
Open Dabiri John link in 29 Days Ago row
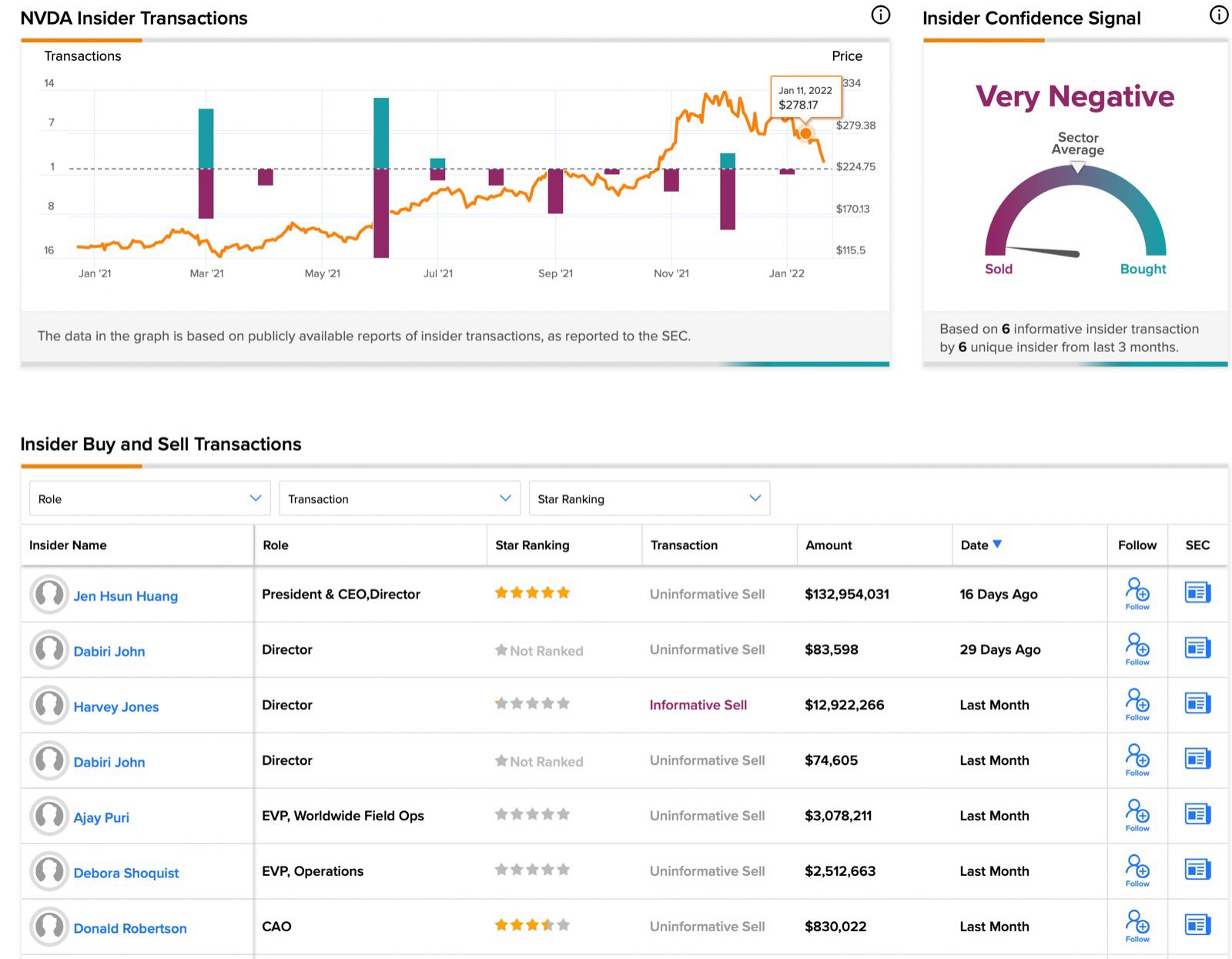(109, 652)
